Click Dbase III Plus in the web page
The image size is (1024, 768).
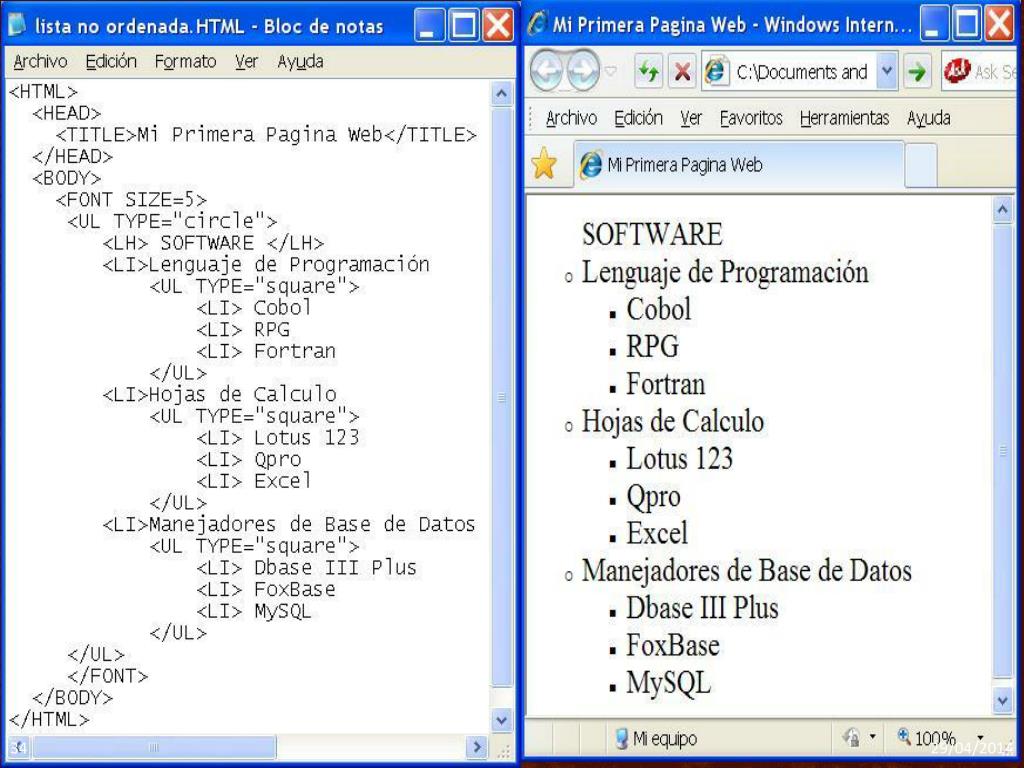[x=703, y=608]
